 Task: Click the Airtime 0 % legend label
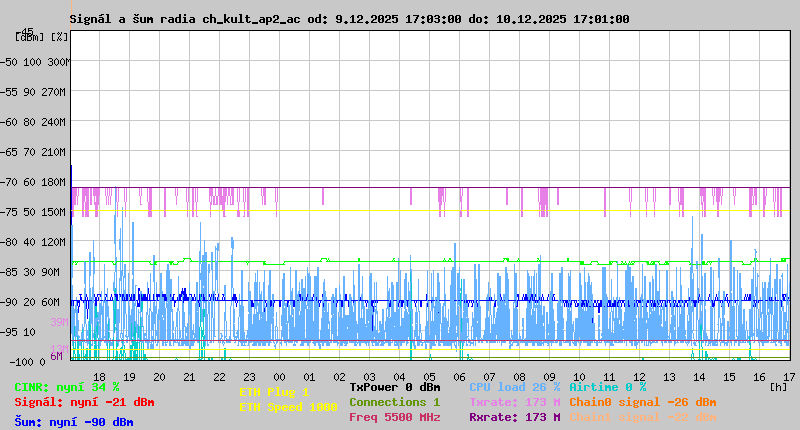607,387
